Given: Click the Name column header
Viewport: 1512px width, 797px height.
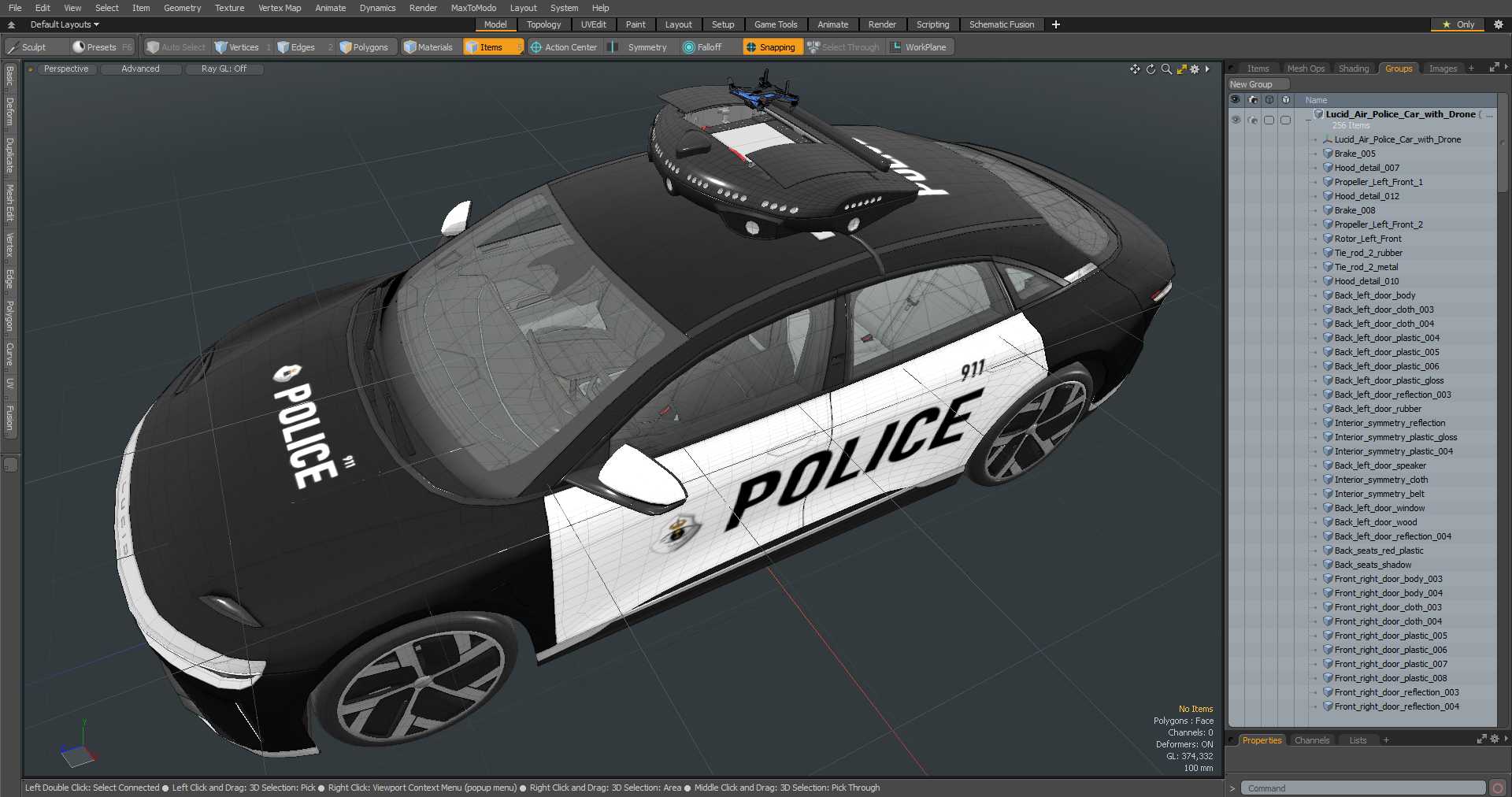Looking at the screenshot, I should coord(1396,100).
